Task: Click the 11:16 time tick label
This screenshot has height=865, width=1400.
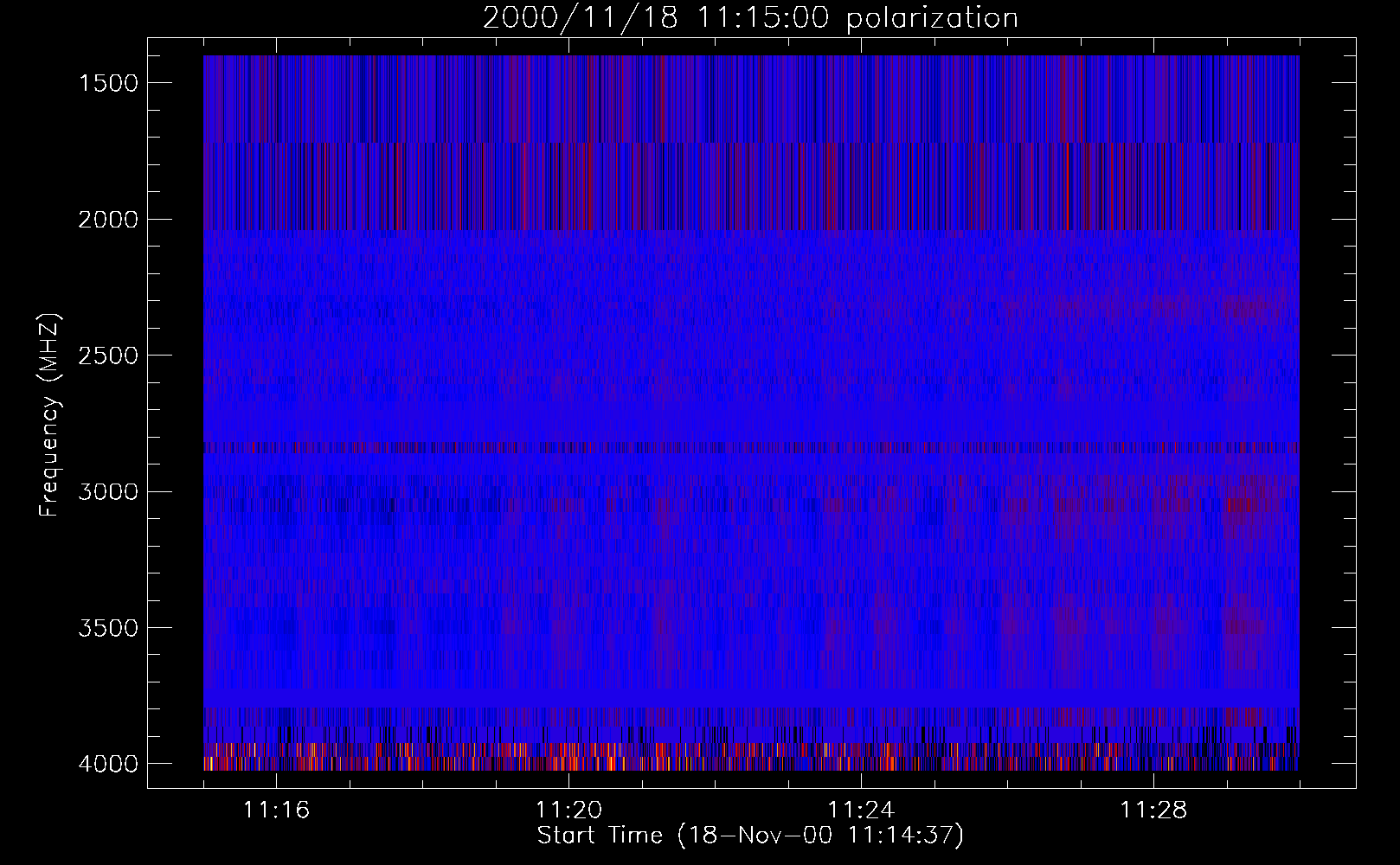Action: point(277,811)
